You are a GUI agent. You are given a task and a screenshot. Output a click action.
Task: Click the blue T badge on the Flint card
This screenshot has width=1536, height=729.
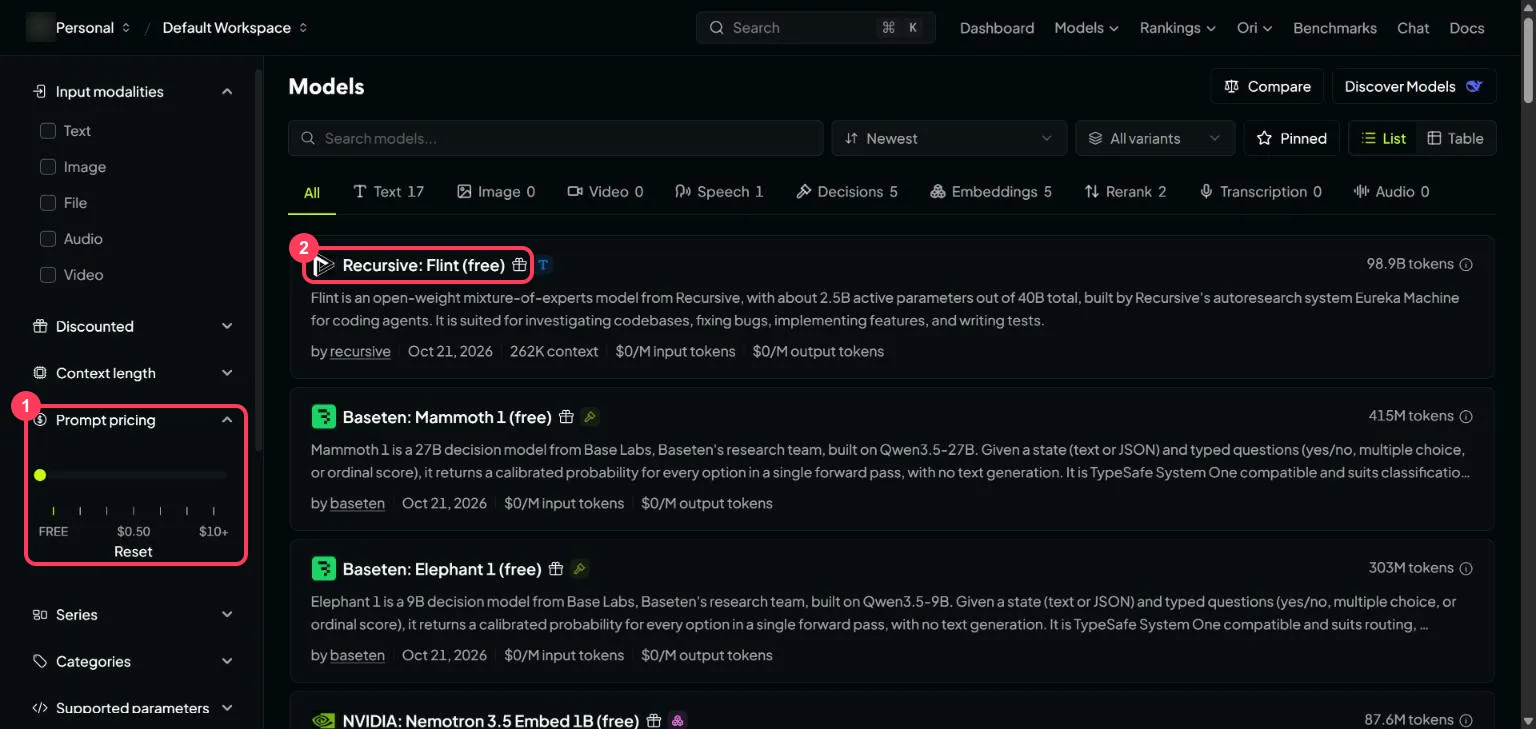point(543,265)
